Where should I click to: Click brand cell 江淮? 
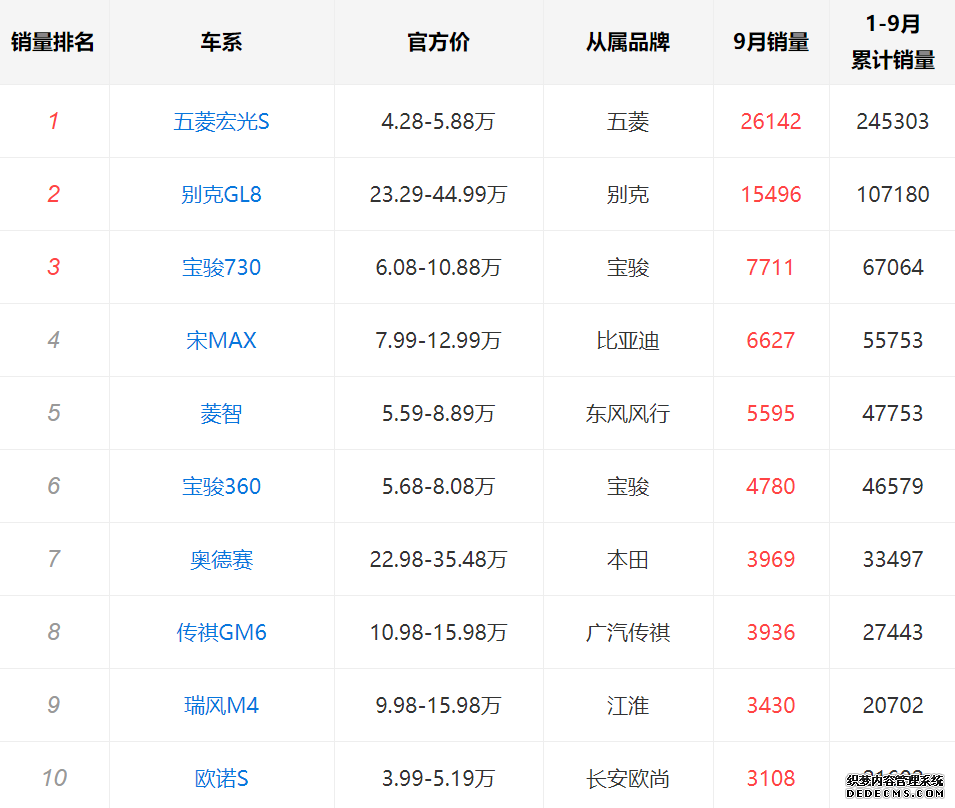[628, 706]
